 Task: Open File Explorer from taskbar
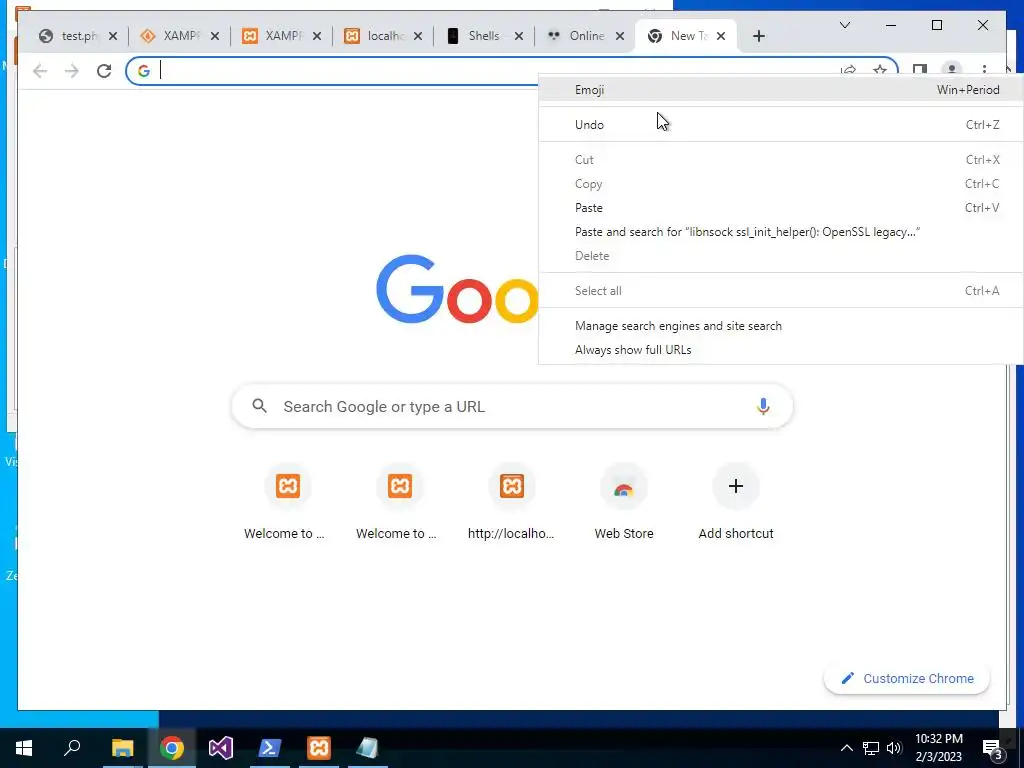point(122,748)
